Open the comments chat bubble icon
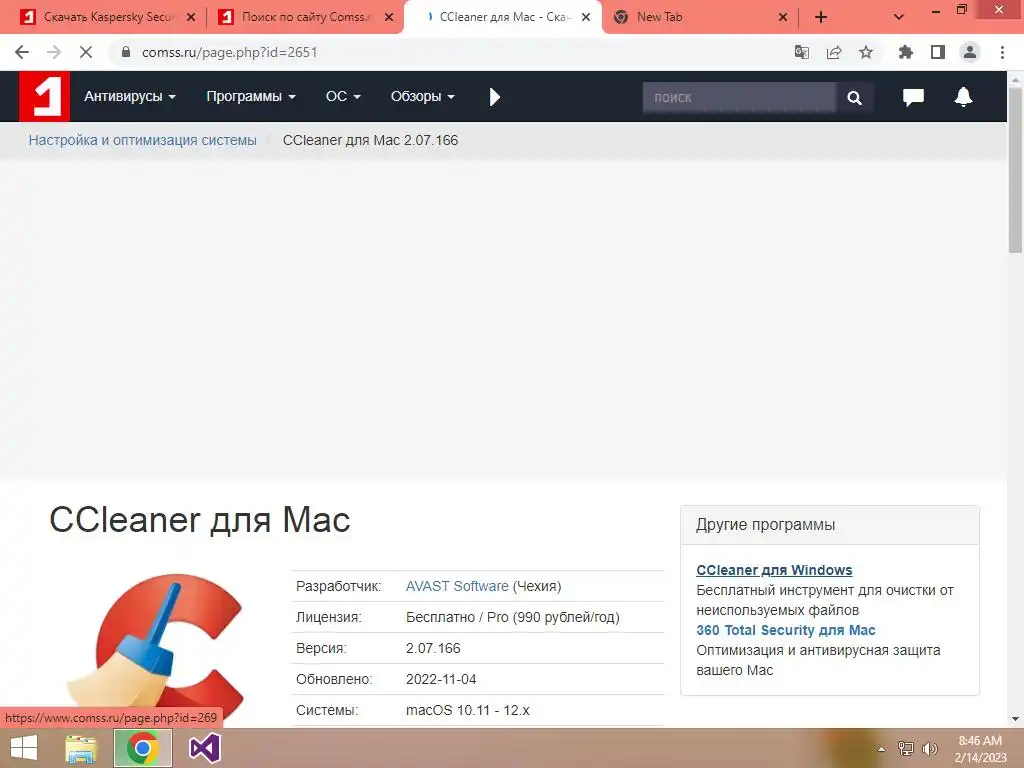1024x768 pixels. (913, 97)
